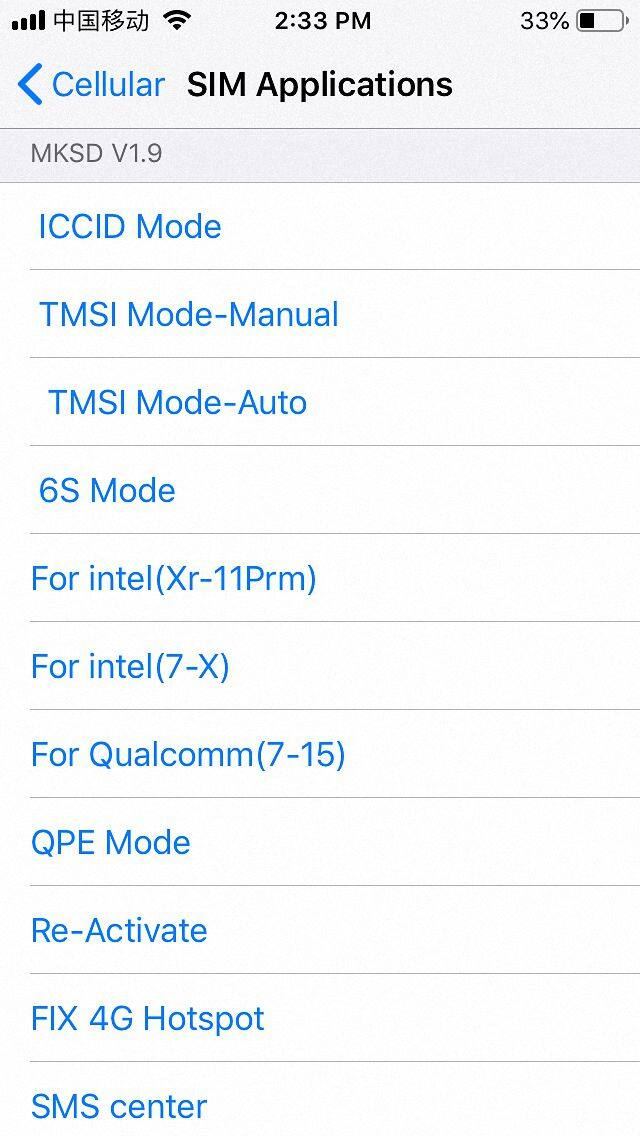Select FIX 4G Hotspot option
640x1136 pixels.
click(148, 1019)
